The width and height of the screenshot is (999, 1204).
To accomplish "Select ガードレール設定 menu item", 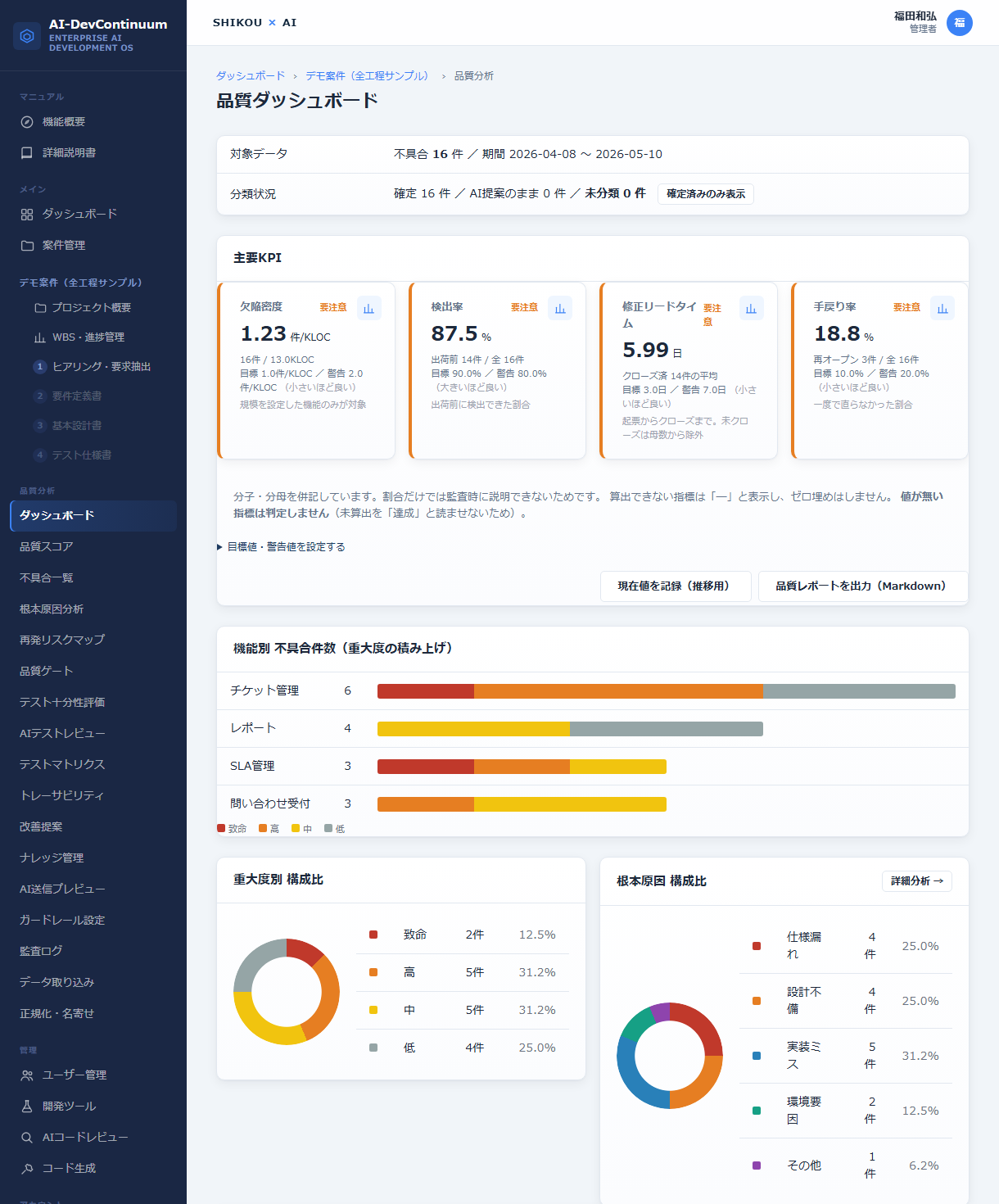I will (93, 921).
